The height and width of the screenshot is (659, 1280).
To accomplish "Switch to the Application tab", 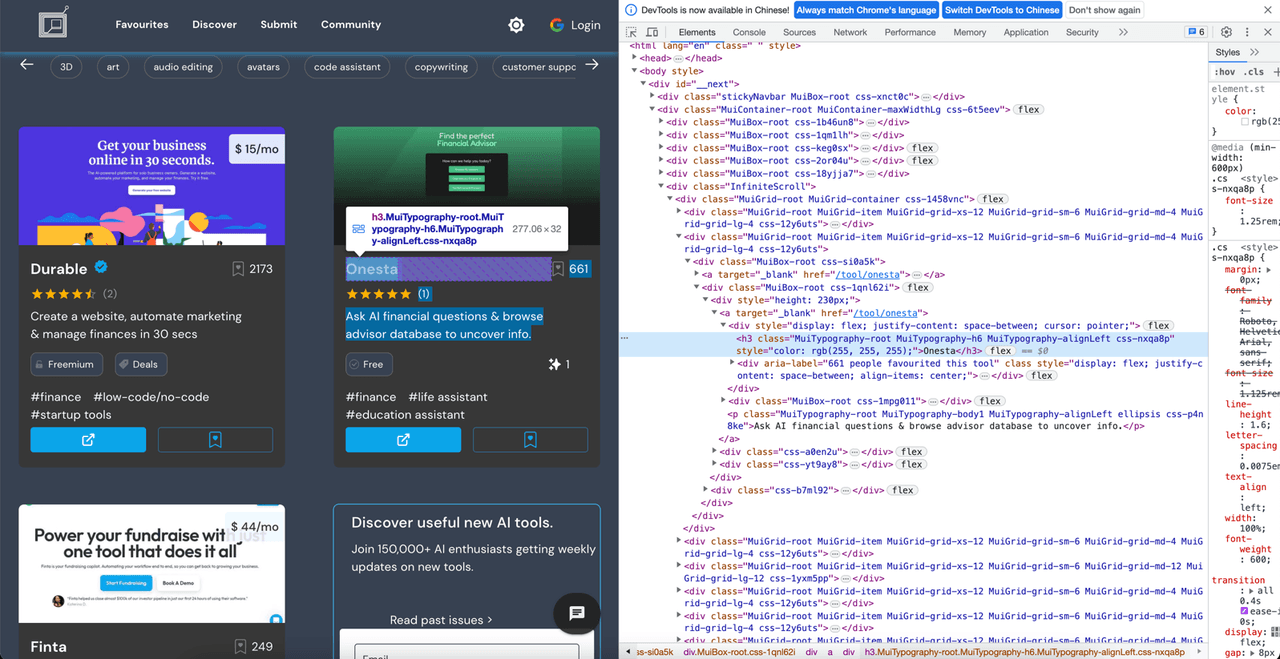I will click(1026, 32).
